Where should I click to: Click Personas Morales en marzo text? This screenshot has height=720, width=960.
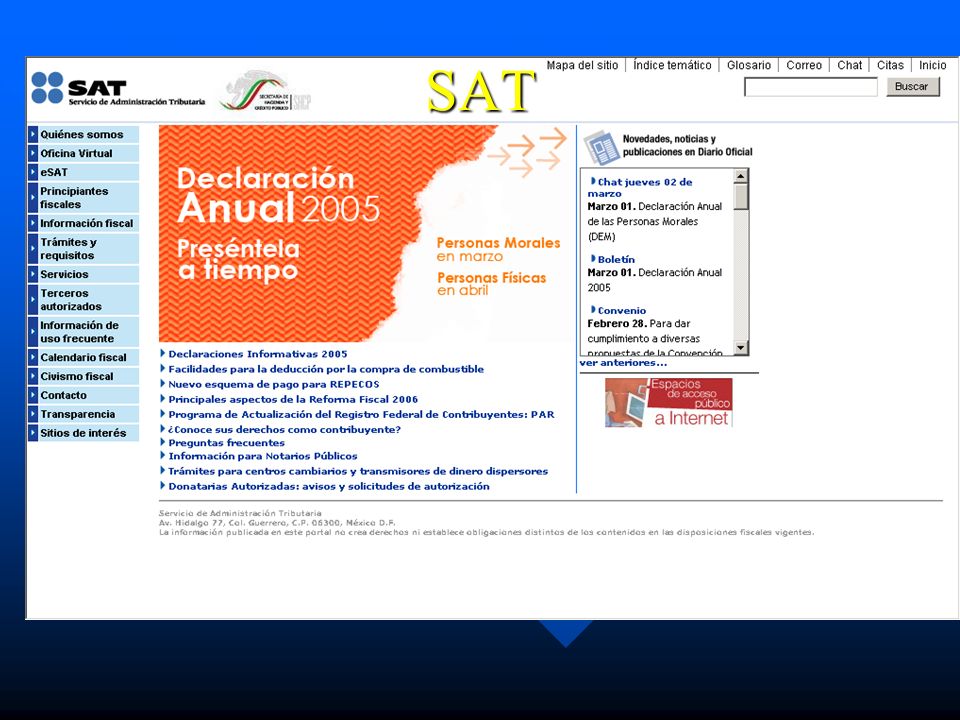498,249
